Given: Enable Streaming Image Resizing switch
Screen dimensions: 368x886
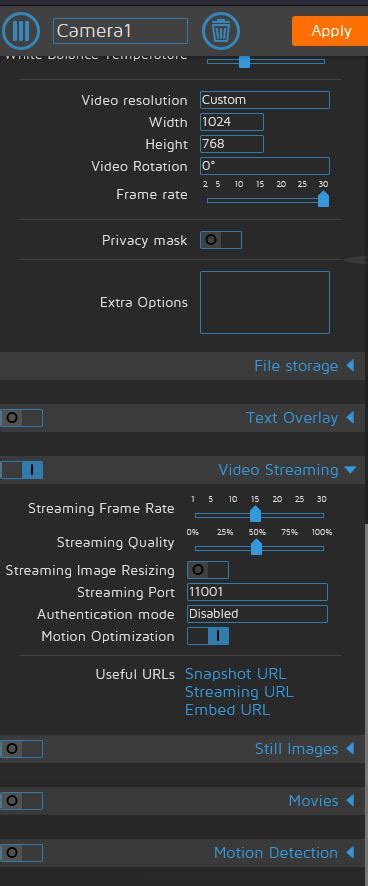Looking at the screenshot, I should click(208, 570).
